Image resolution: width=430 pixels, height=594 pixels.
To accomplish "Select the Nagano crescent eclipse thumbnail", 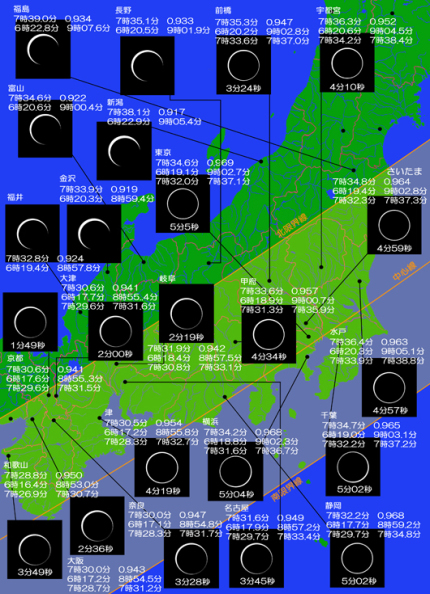I will (147, 66).
